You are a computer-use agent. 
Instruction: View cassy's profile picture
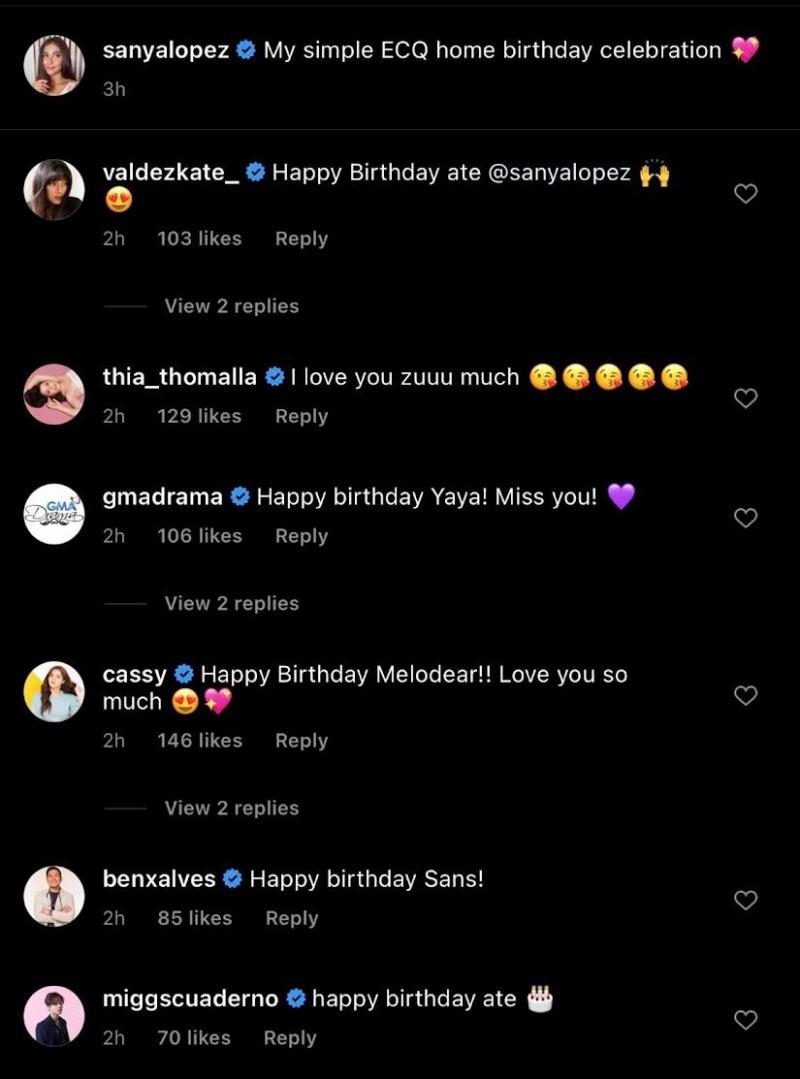[54, 692]
